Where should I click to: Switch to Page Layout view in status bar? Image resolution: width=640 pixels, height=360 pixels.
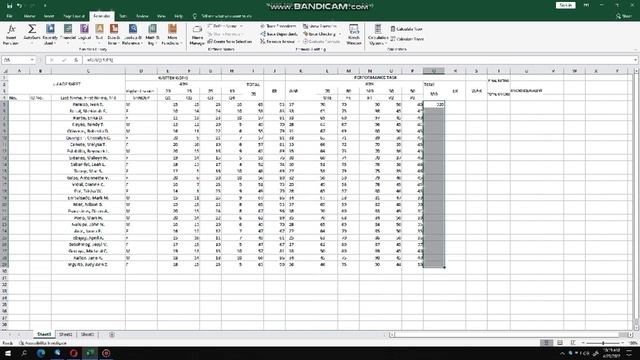pos(560,343)
